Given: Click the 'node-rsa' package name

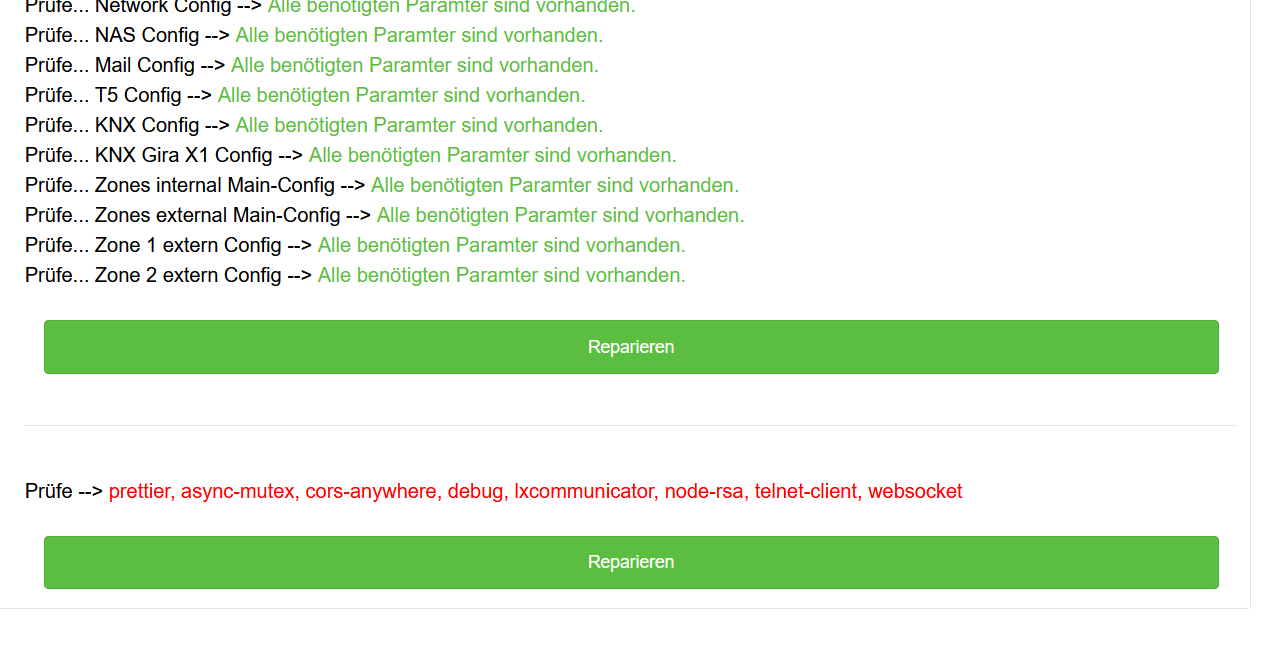Looking at the screenshot, I should (704, 492).
